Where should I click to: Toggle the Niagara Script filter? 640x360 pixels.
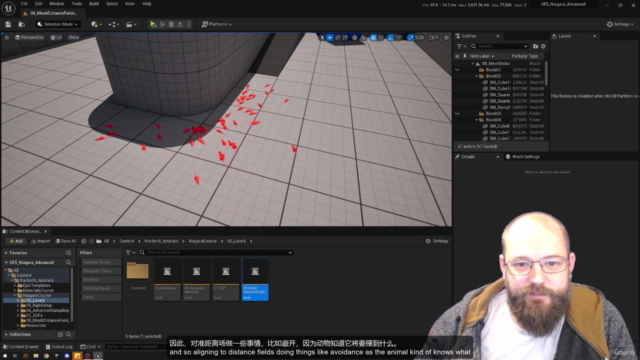[x=100, y=262]
